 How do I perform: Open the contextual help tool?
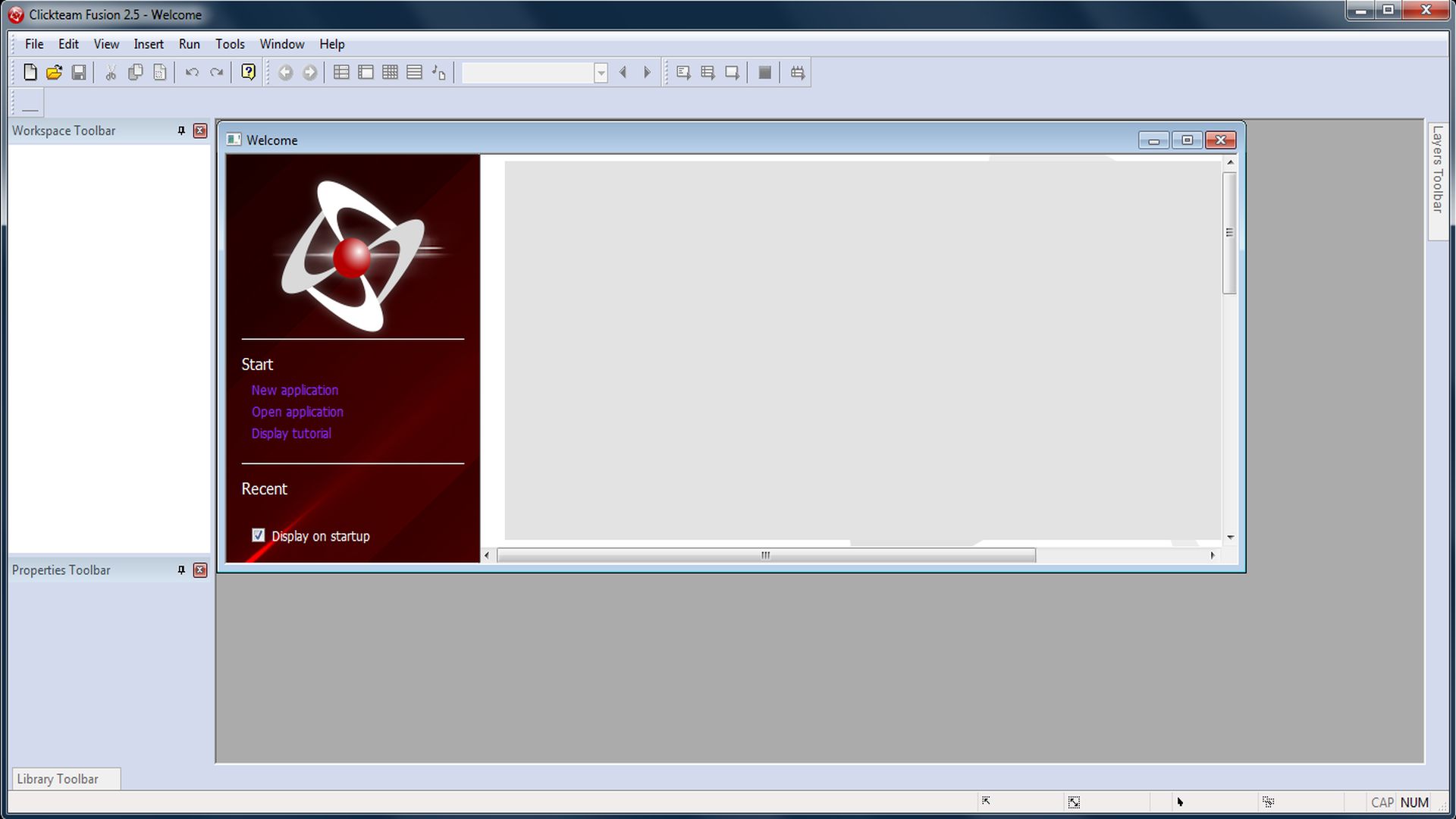click(x=247, y=72)
